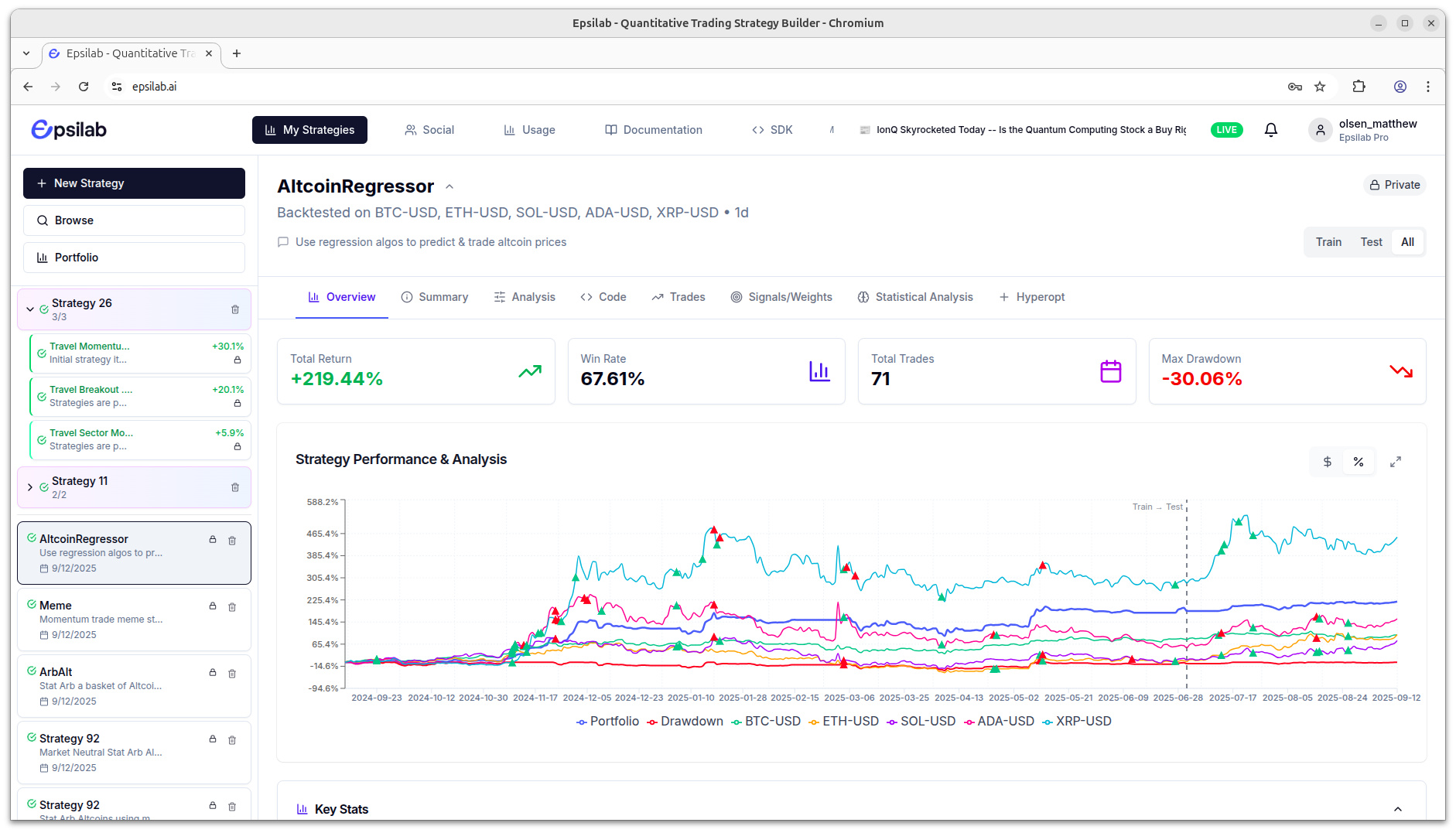1456x833 pixels.
Task: Click trash icon on Meme strategy
Action: 232,607
